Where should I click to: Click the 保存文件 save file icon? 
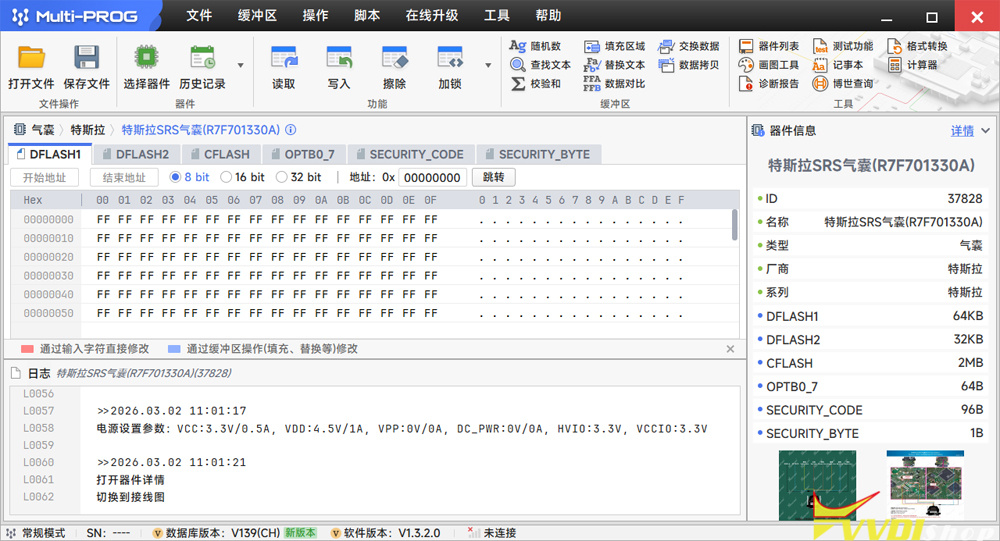click(x=87, y=59)
